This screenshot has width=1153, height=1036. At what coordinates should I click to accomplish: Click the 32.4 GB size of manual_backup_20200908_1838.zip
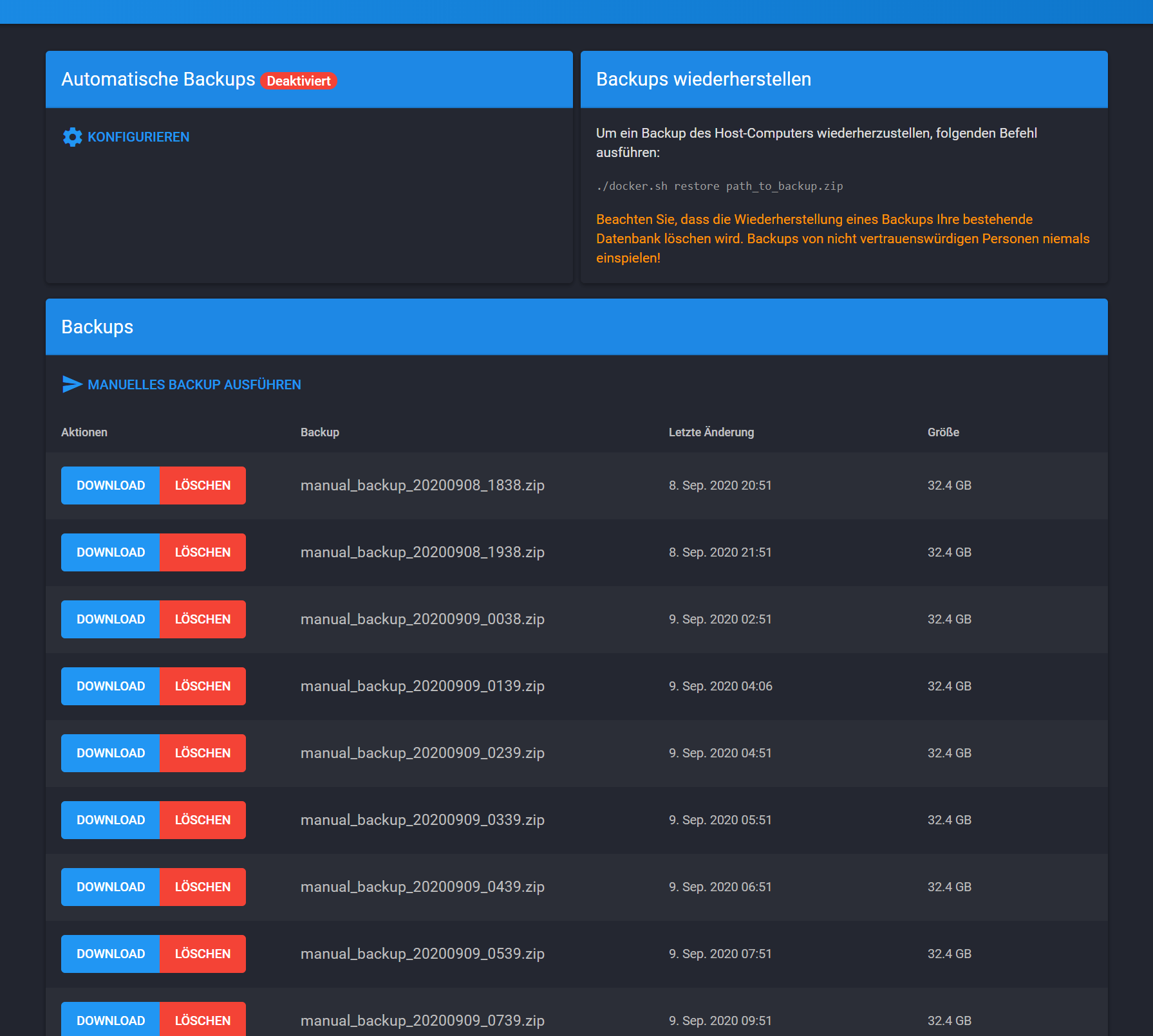(950, 485)
